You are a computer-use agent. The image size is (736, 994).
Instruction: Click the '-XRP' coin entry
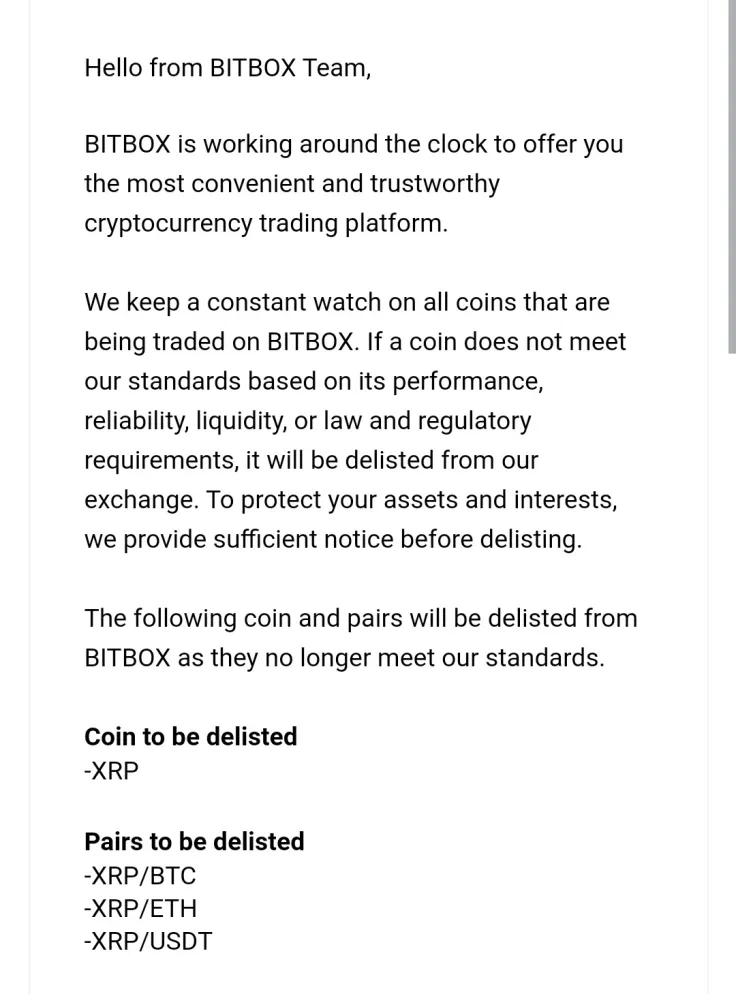(111, 771)
